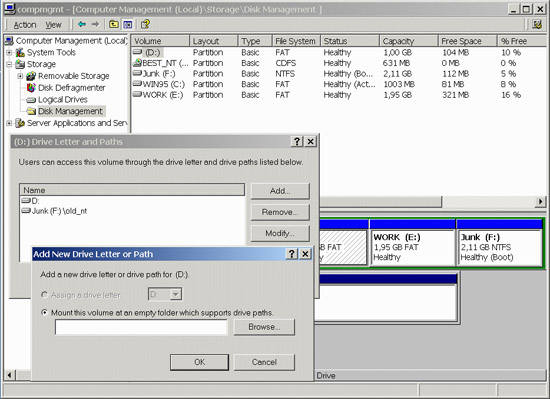Click the Disk Defragmenter icon
This screenshot has width=550, height=399.
coord(31,88)
